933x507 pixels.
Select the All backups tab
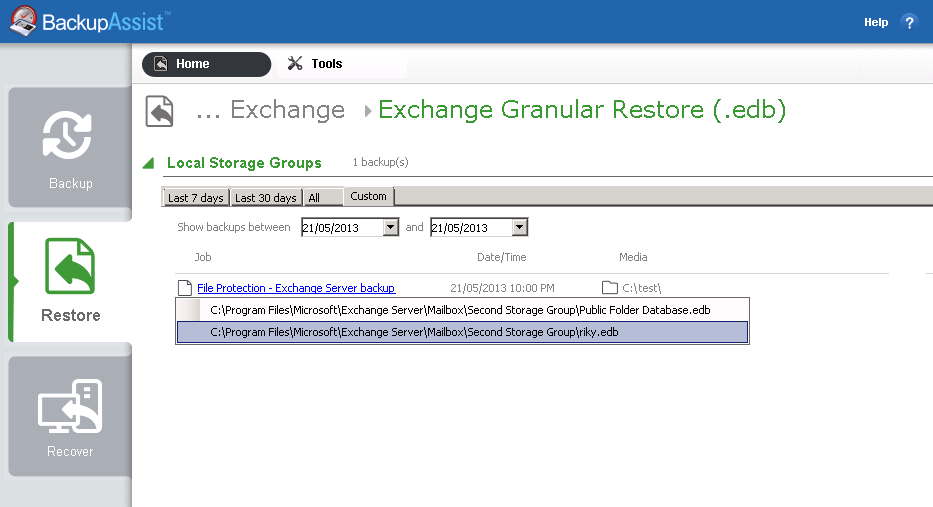(323, 198)
